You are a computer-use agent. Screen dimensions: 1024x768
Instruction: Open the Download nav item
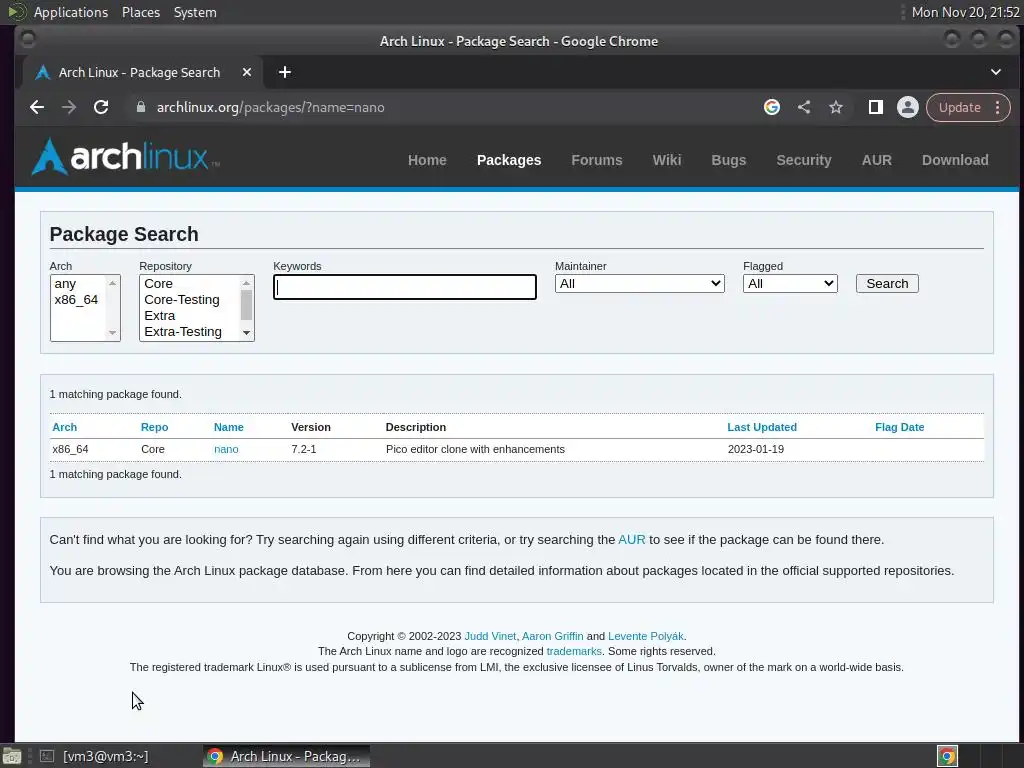955,160
